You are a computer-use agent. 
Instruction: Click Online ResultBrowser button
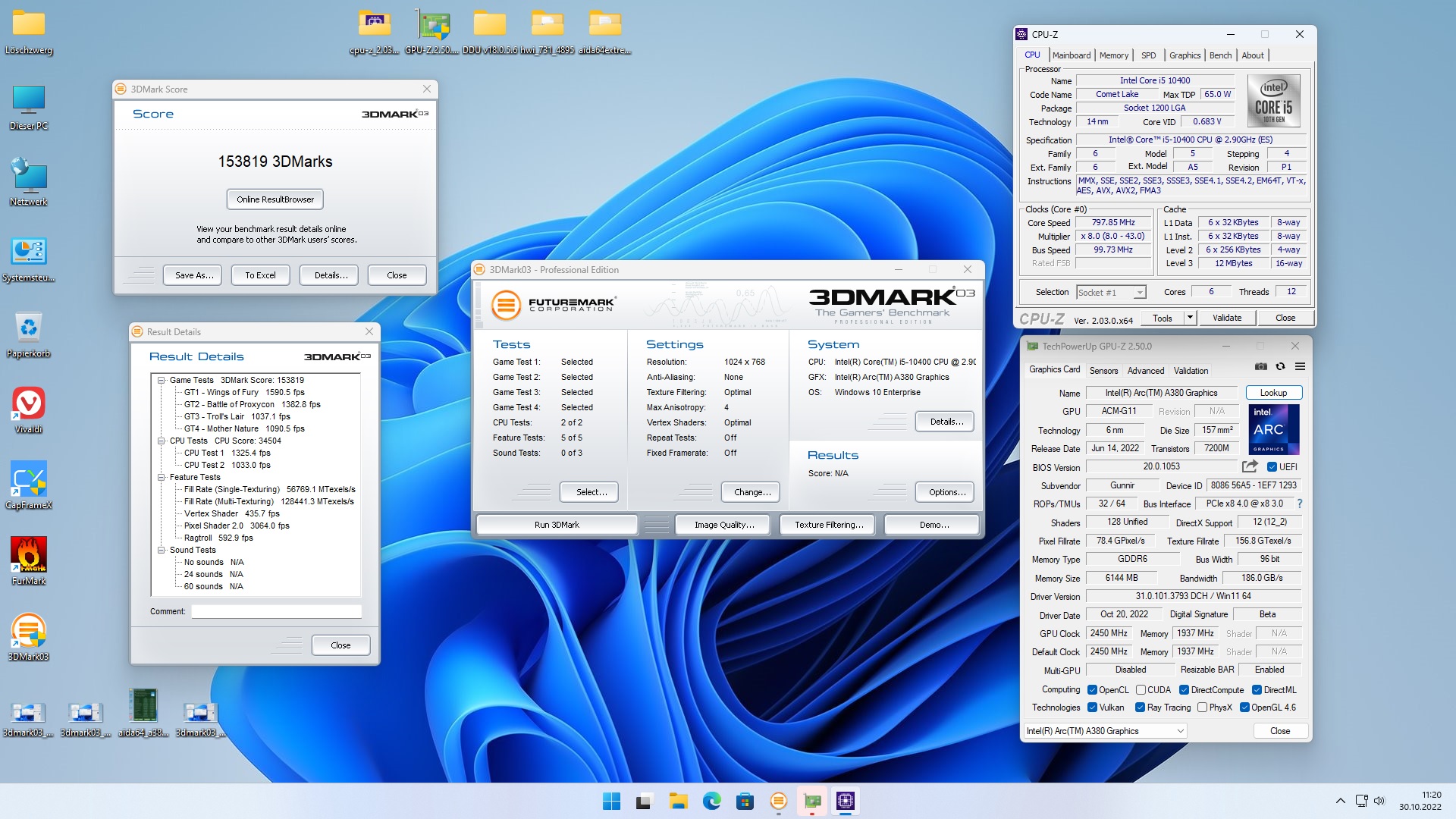click(x=275, y=199)
